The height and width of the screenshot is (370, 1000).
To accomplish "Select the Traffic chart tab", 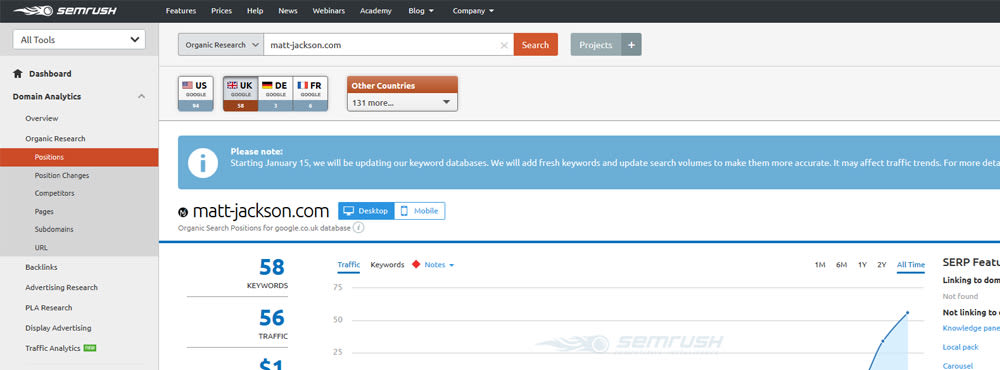I will coord(349,265).
